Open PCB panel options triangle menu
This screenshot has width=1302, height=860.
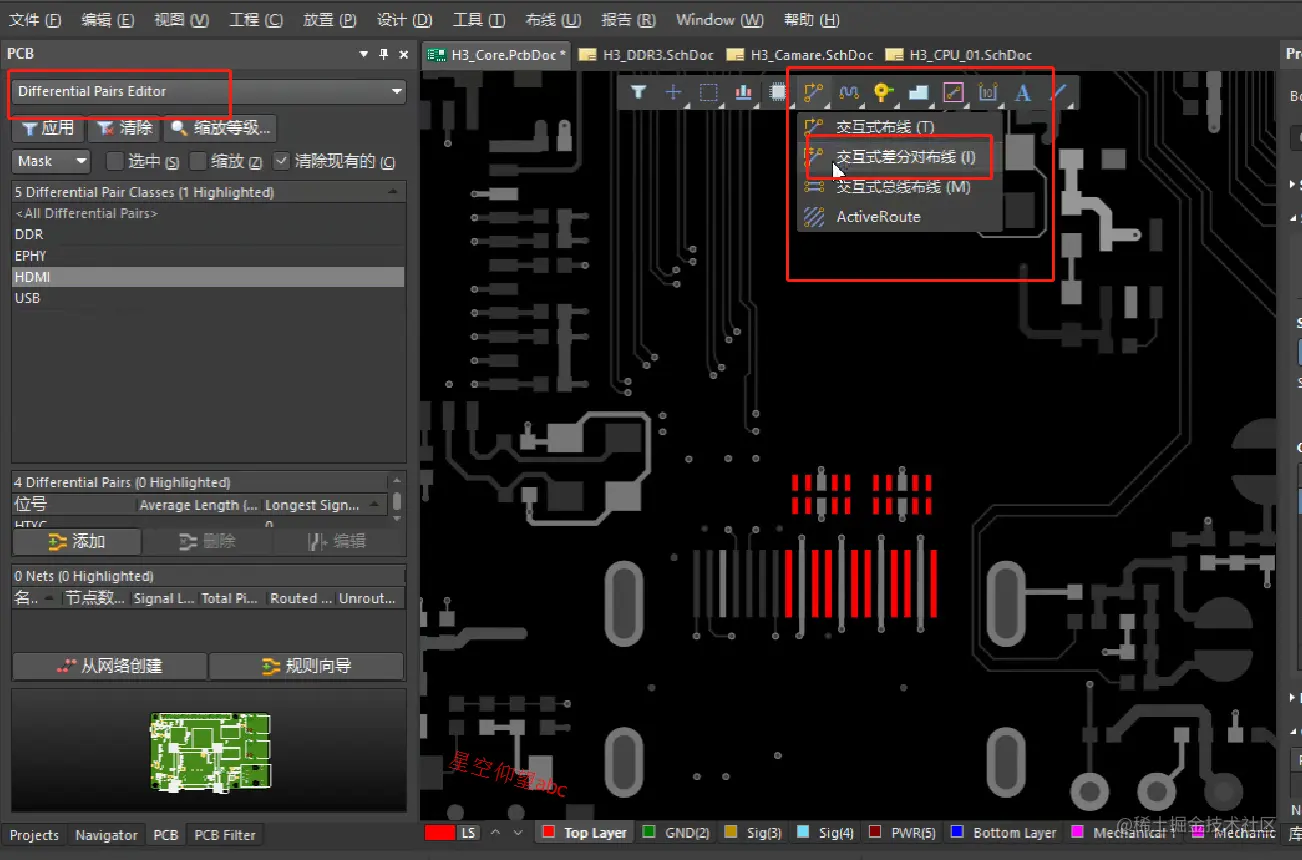(x=364, y=54)
